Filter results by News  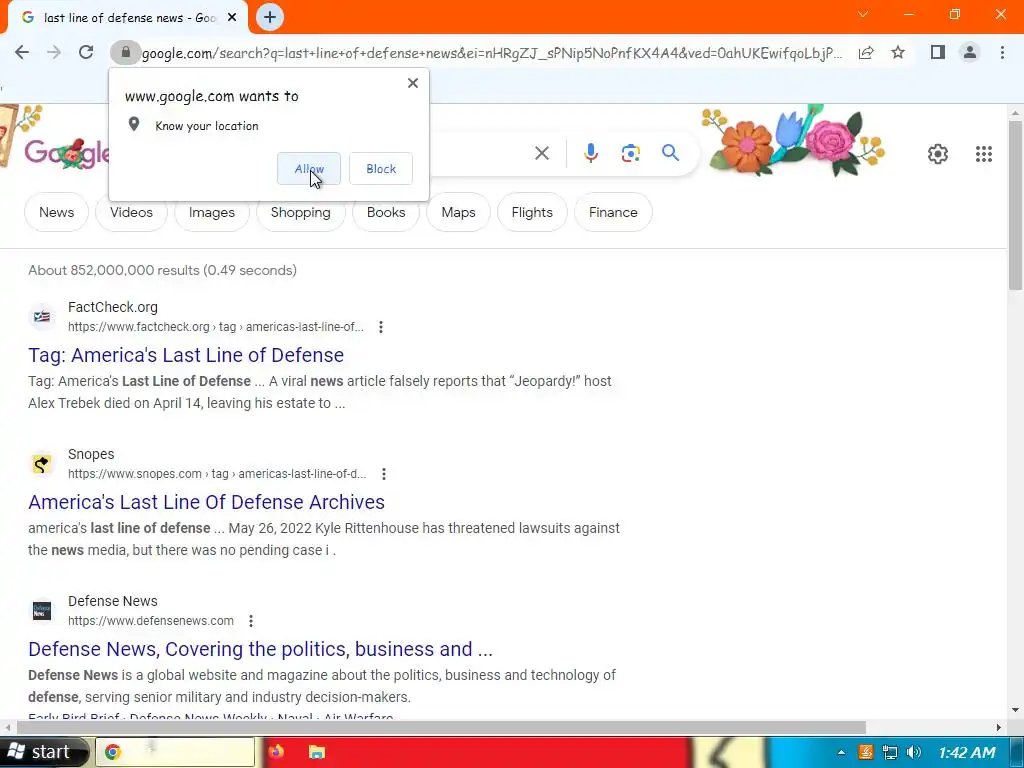56,212
